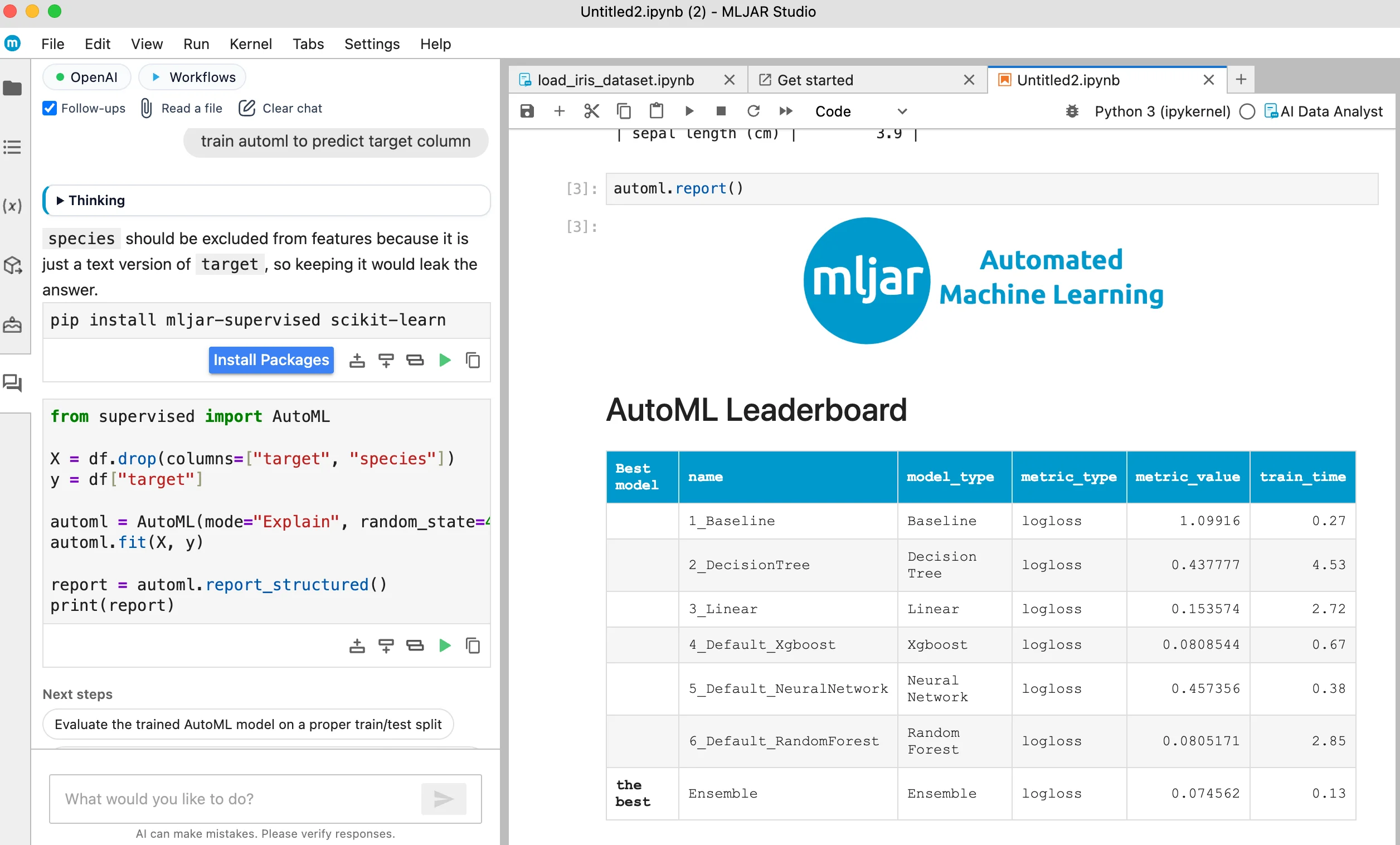The width and height of the screenshot is (1400, 845).
Task: Open the AI chat panel icon in sidebar
Action: tap(12, 383)
